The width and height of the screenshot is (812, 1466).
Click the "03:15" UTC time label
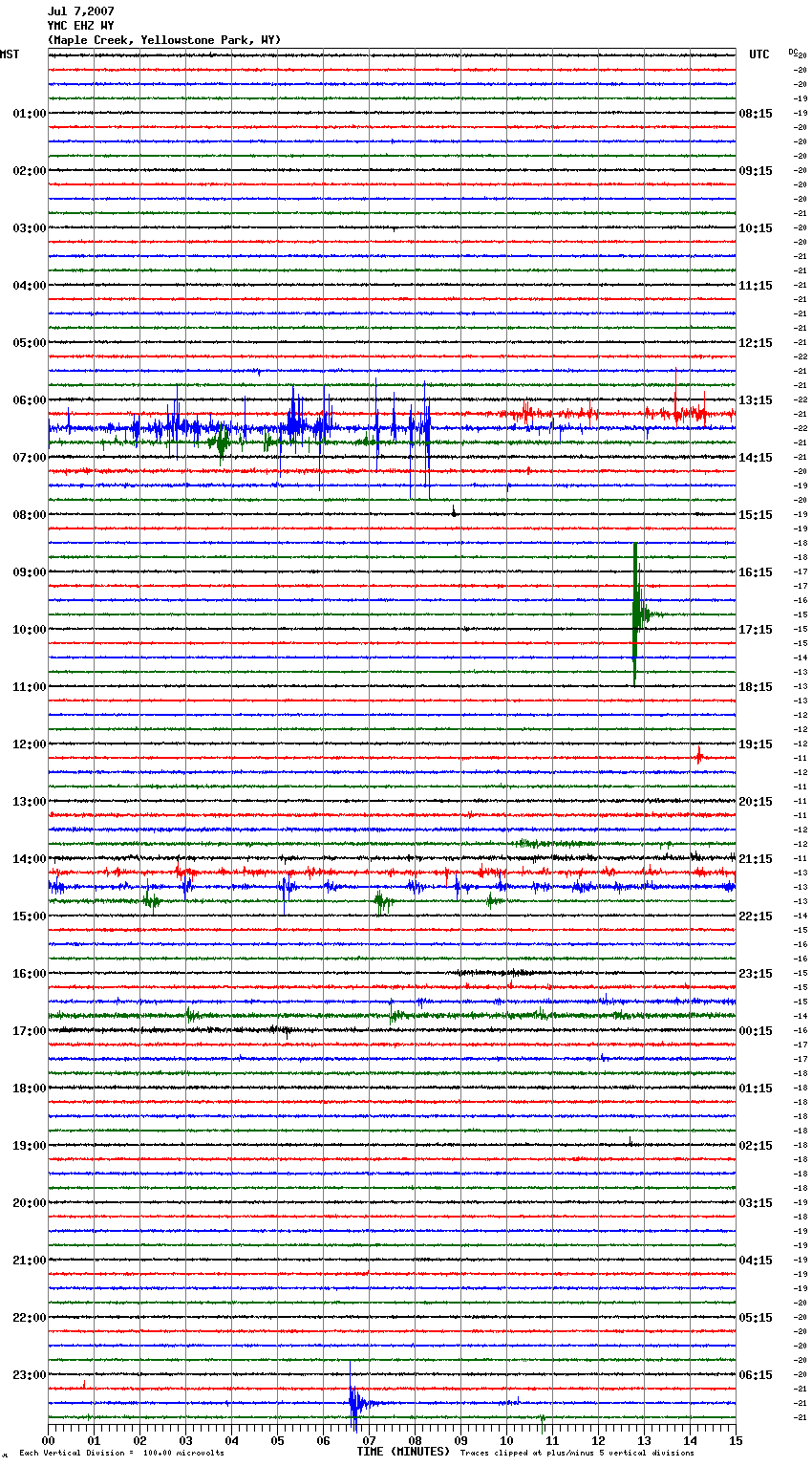click(756, 1203)
